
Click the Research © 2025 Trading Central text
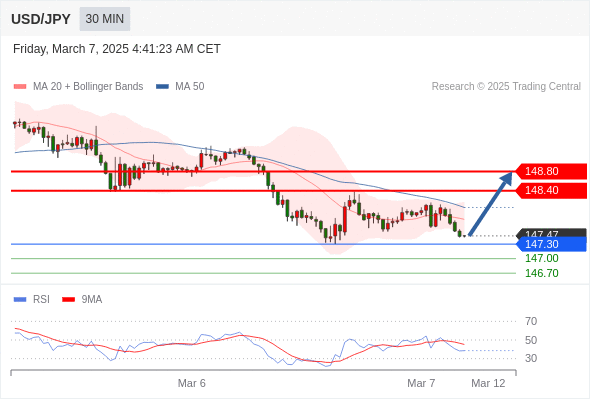click(x=506, y=87)
